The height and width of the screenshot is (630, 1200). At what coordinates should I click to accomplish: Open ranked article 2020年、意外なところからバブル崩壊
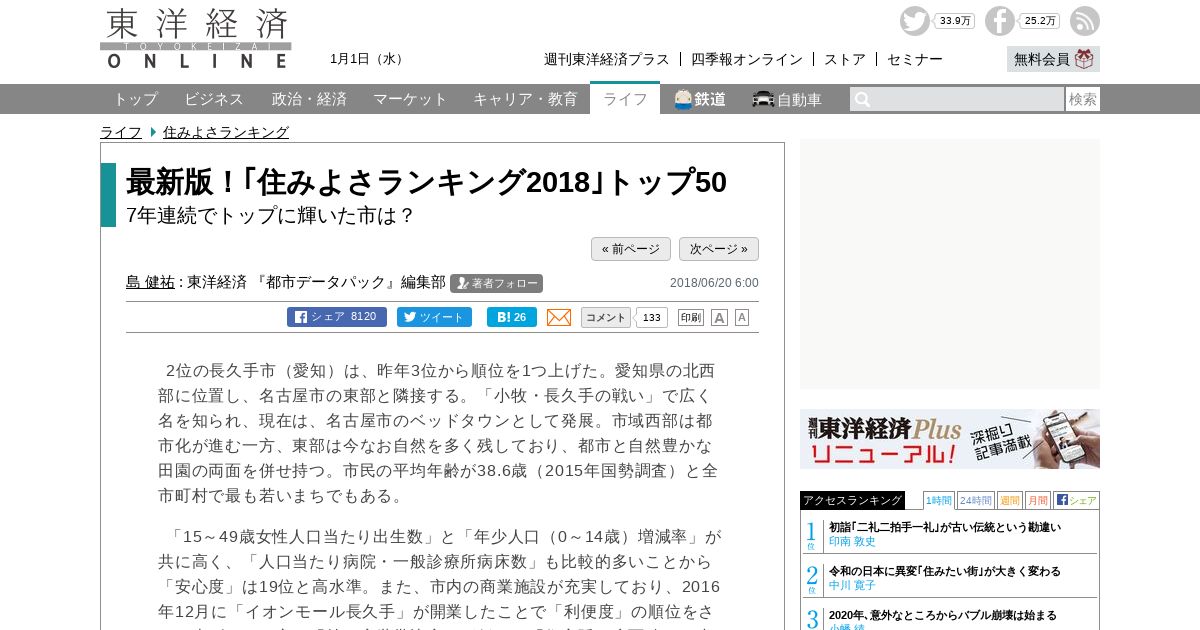[942, 615]
